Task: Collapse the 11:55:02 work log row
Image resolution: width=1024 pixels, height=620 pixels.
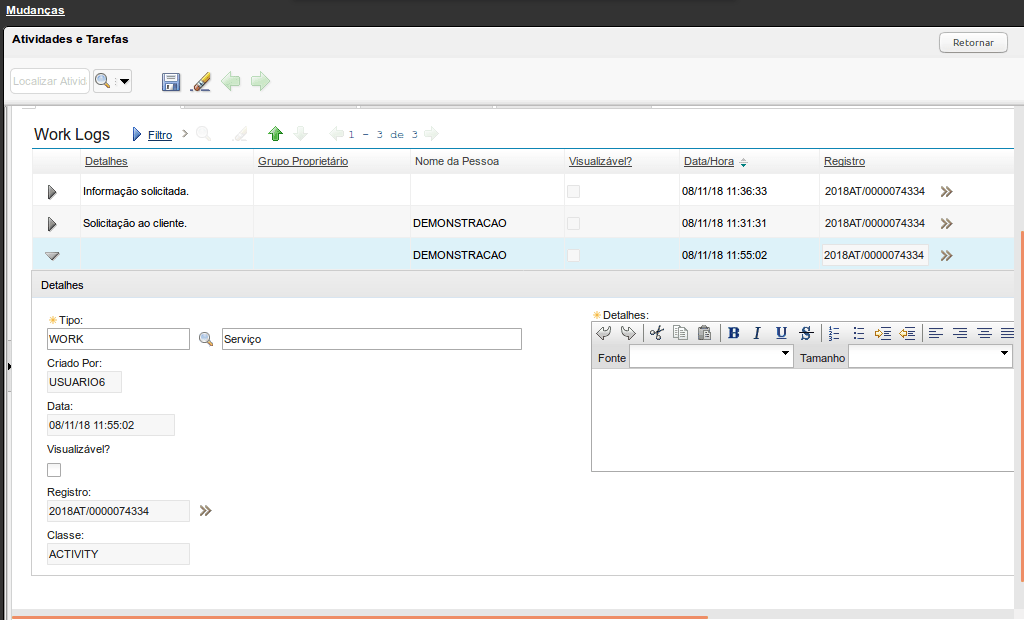Action: tap(52, 256)
